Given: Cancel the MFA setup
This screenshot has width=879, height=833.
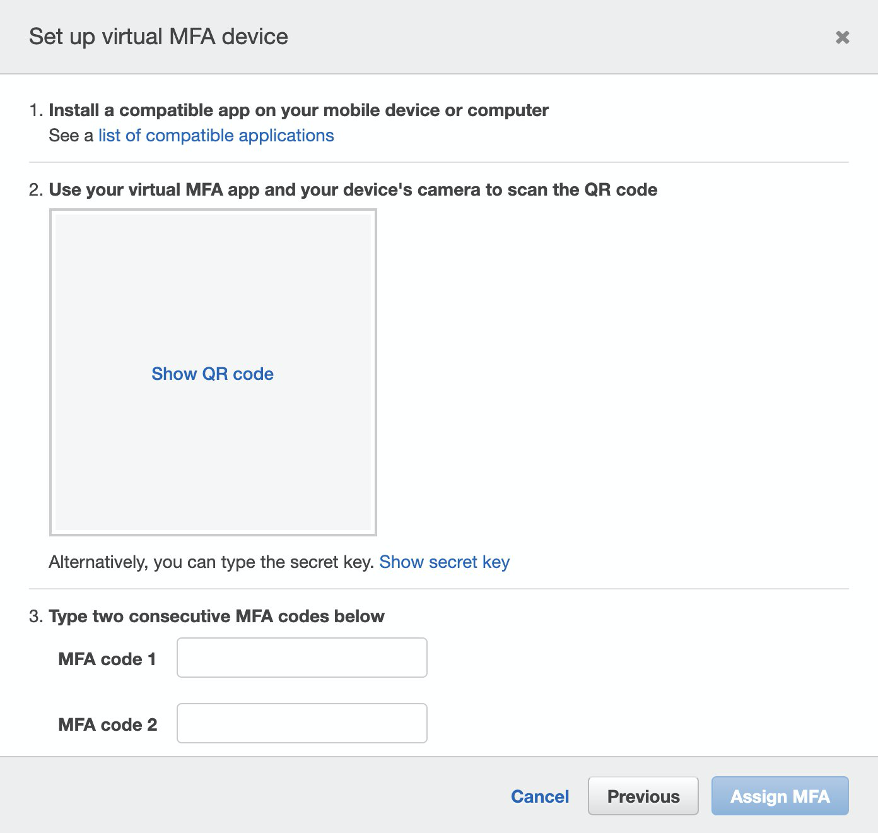Looking at the screenshot, I should pos(540,796).
